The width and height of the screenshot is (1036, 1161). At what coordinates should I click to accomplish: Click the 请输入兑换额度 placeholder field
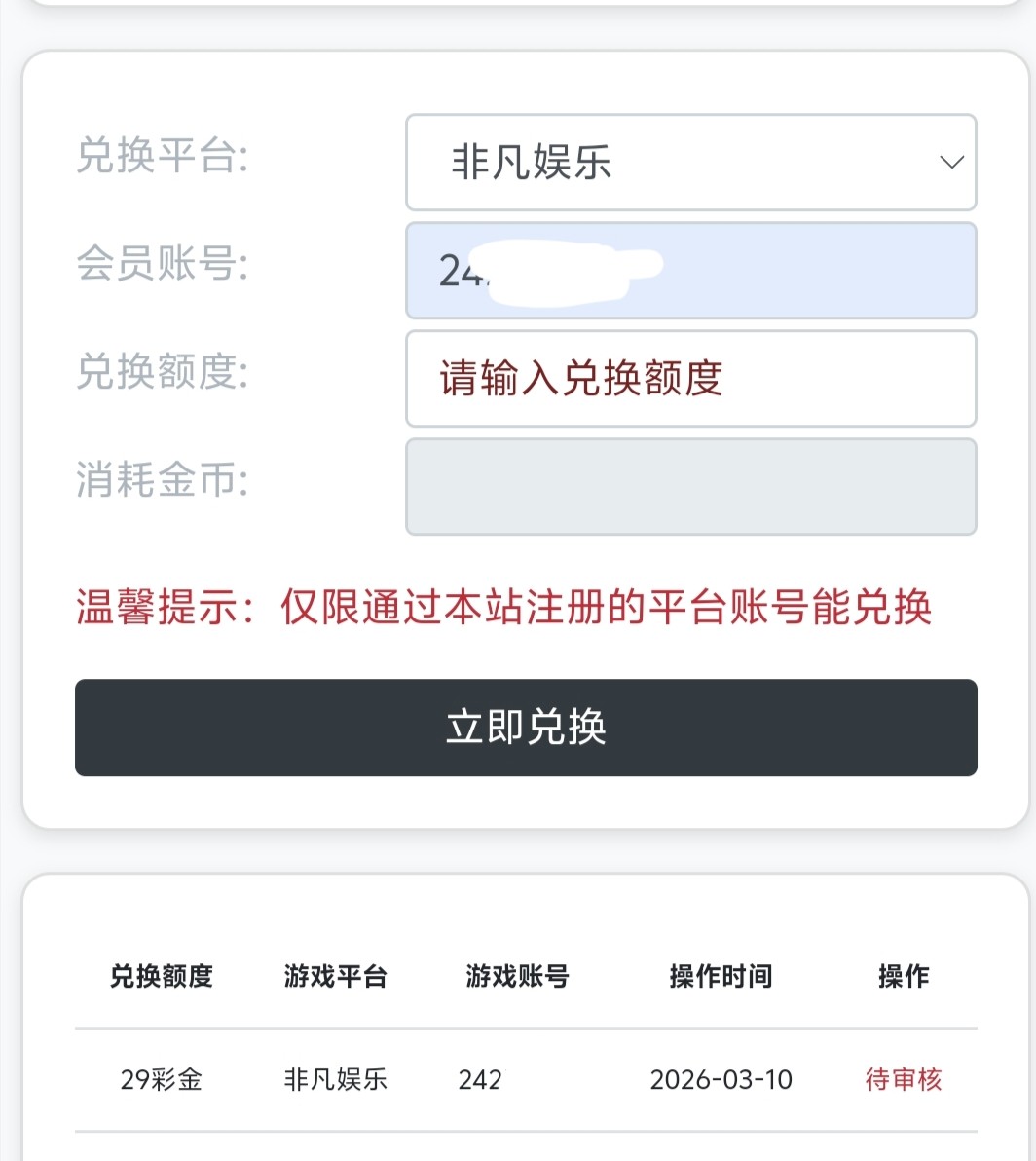689,379
